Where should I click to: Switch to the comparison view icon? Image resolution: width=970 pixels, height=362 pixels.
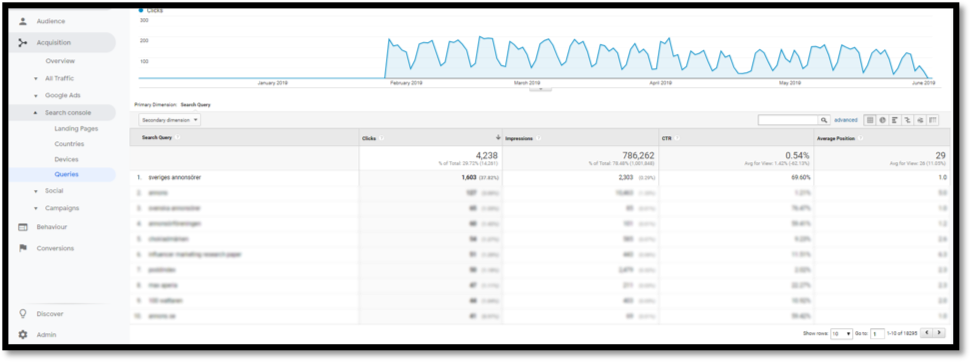(x=908, y=120)
